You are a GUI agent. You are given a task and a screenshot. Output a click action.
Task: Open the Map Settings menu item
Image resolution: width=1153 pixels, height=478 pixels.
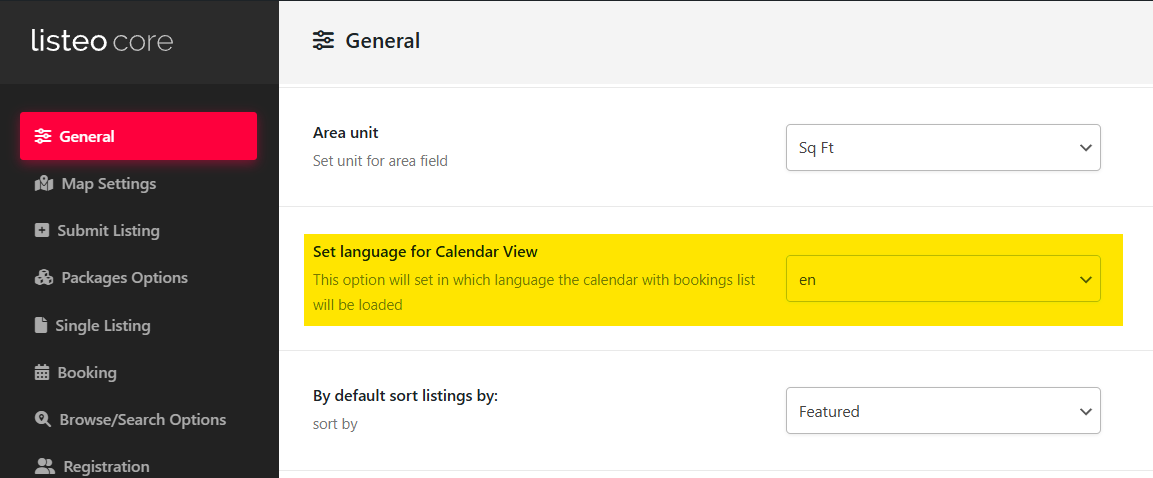108,184
